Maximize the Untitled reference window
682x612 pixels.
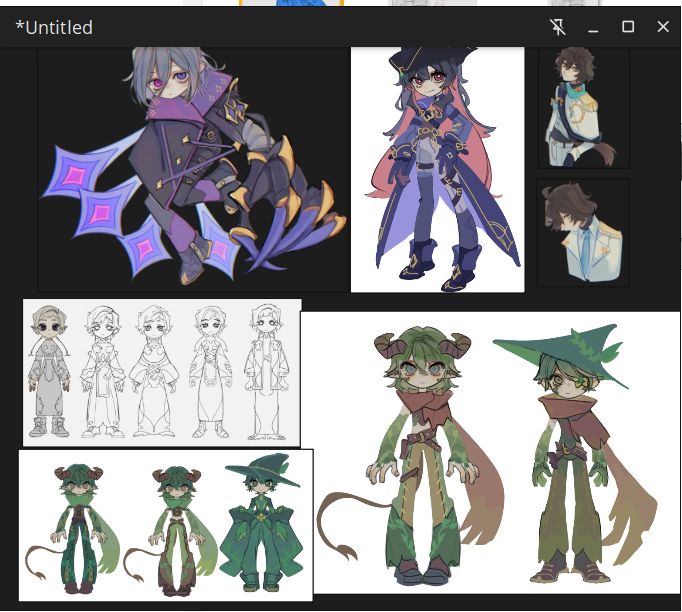(x=628, y=27)
